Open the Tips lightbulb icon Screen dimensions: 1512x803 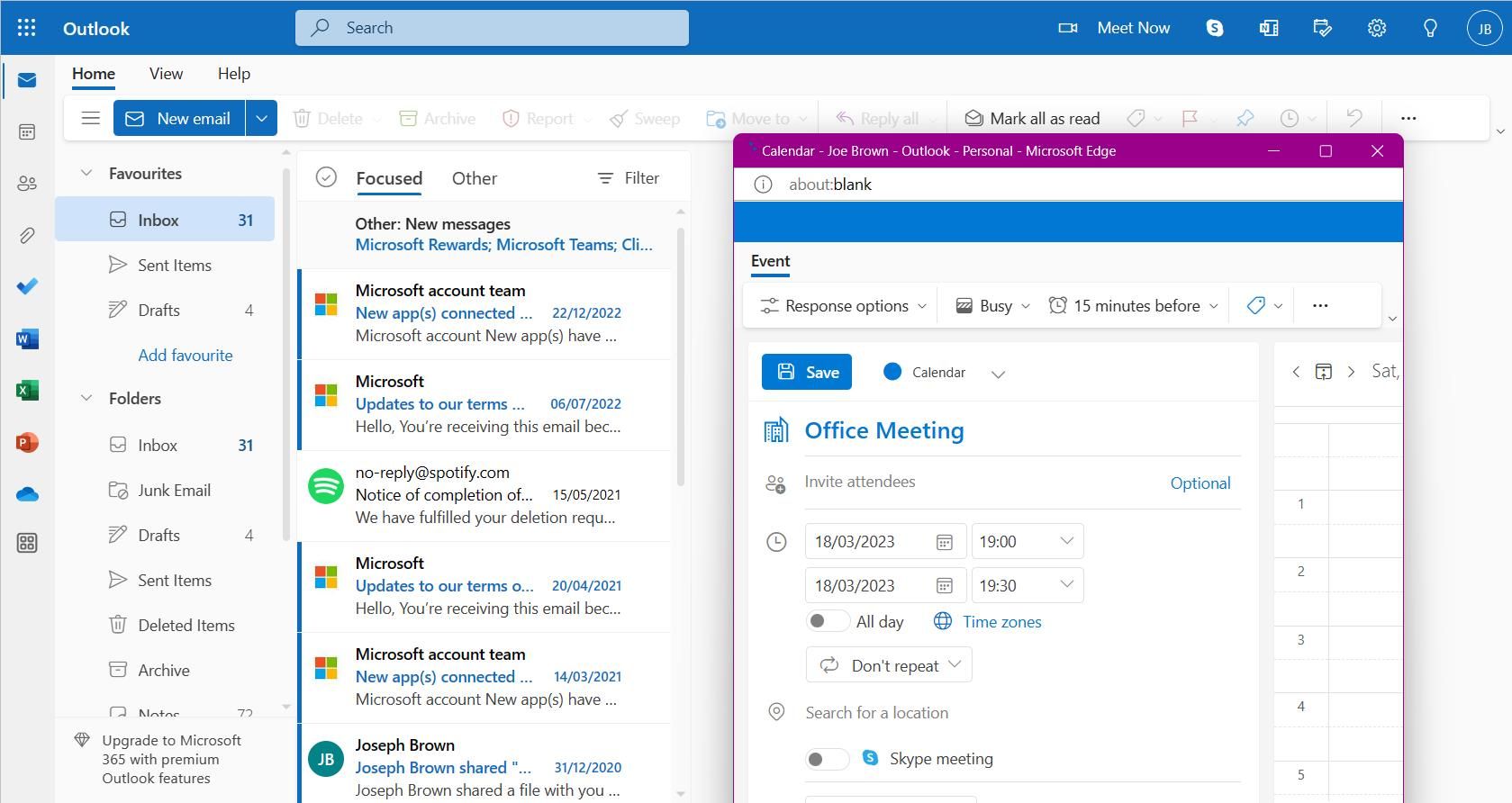point(1430,28)
